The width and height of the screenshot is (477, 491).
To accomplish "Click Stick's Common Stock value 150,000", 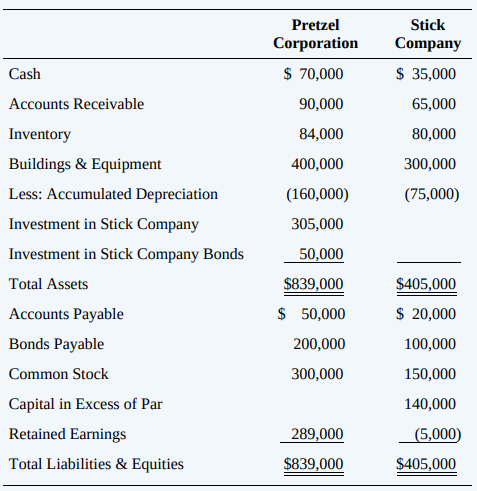I will click(430, 374).
